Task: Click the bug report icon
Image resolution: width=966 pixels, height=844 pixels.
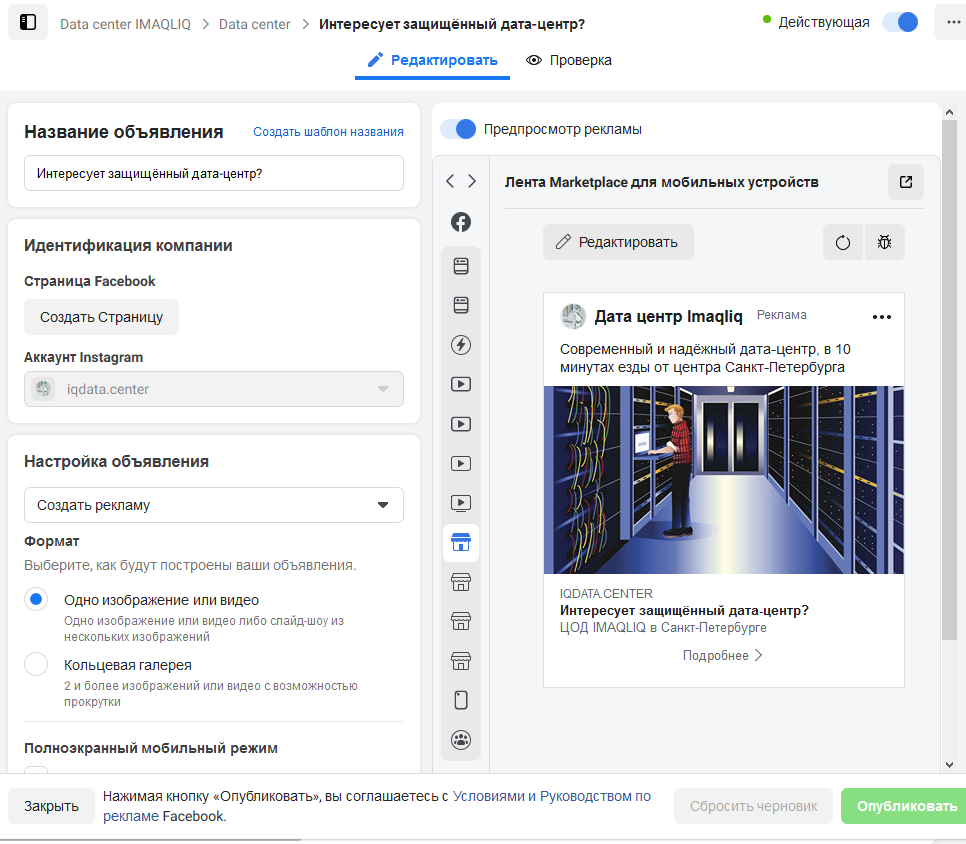Action: pyautogui.click(x=885, y=242)
